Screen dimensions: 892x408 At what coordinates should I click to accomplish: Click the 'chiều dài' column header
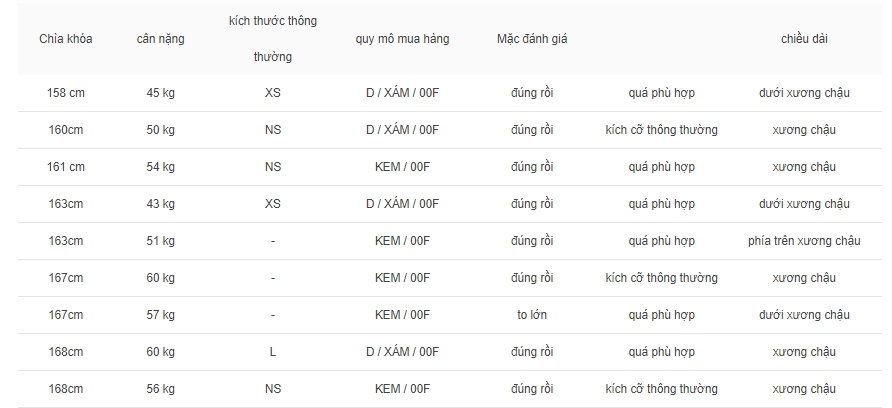(804, 39)
